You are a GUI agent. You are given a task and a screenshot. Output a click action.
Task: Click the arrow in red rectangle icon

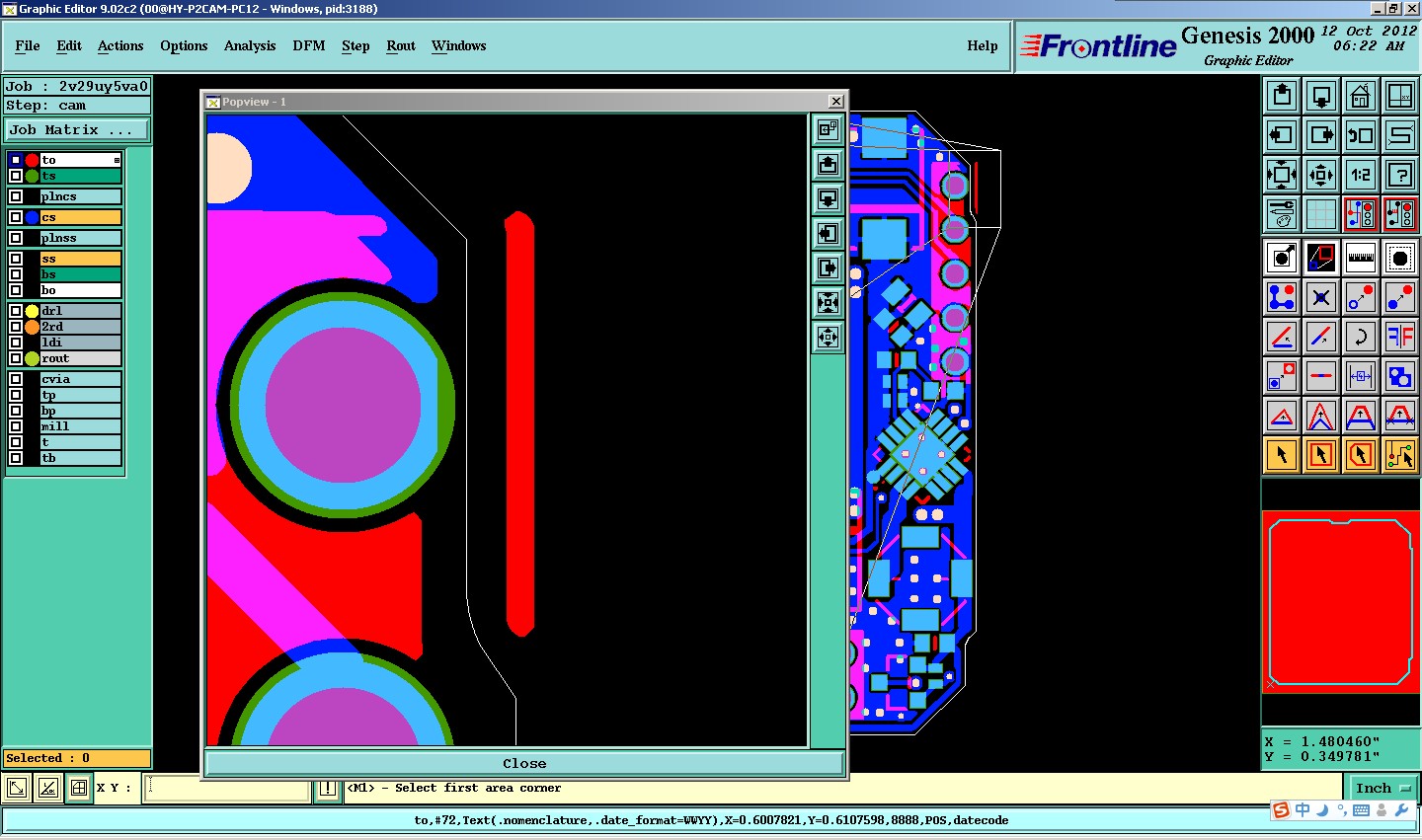pyautogui.click(x=1321, y=455)
